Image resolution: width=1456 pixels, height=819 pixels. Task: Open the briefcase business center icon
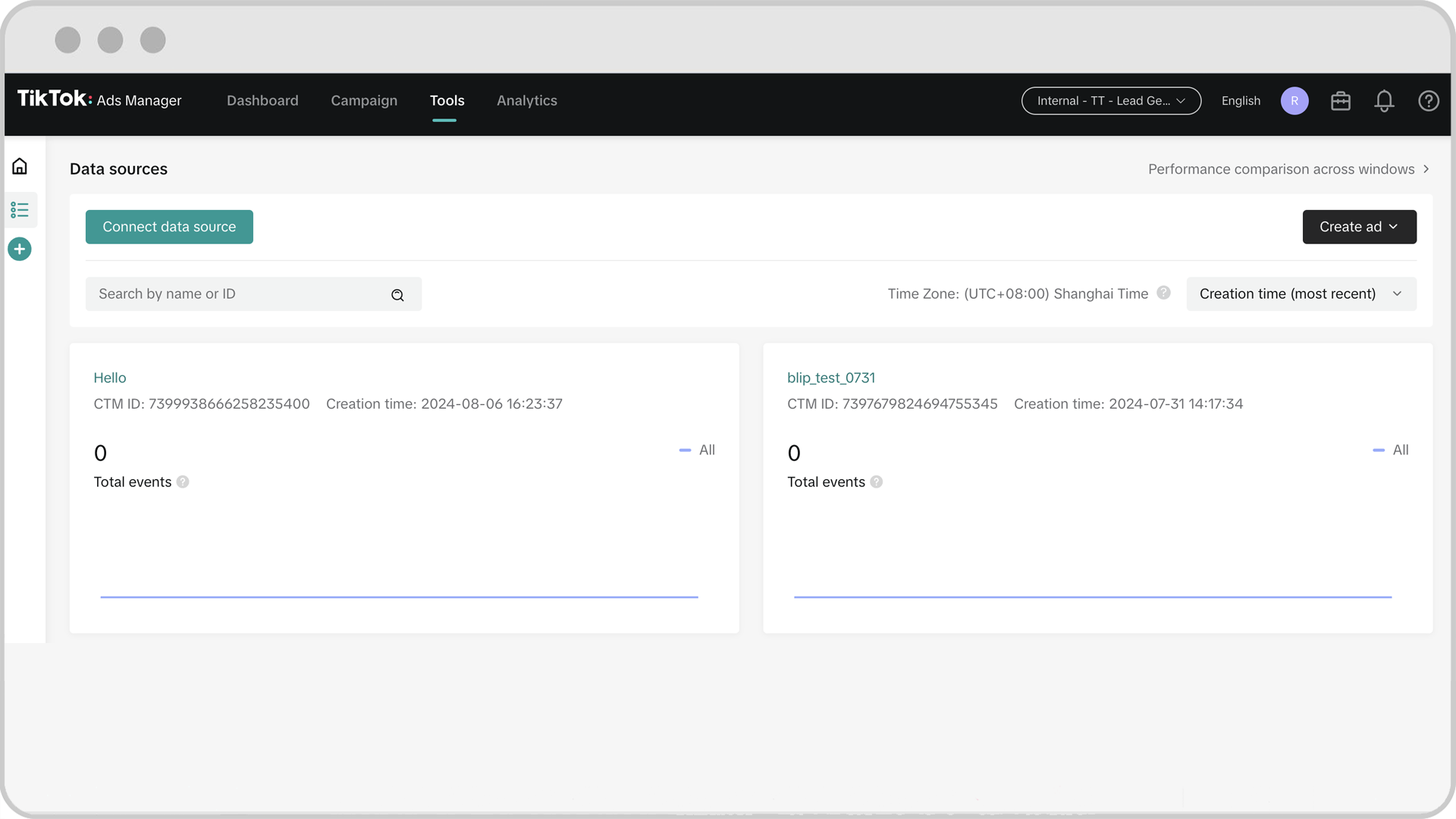(1340, 101)
